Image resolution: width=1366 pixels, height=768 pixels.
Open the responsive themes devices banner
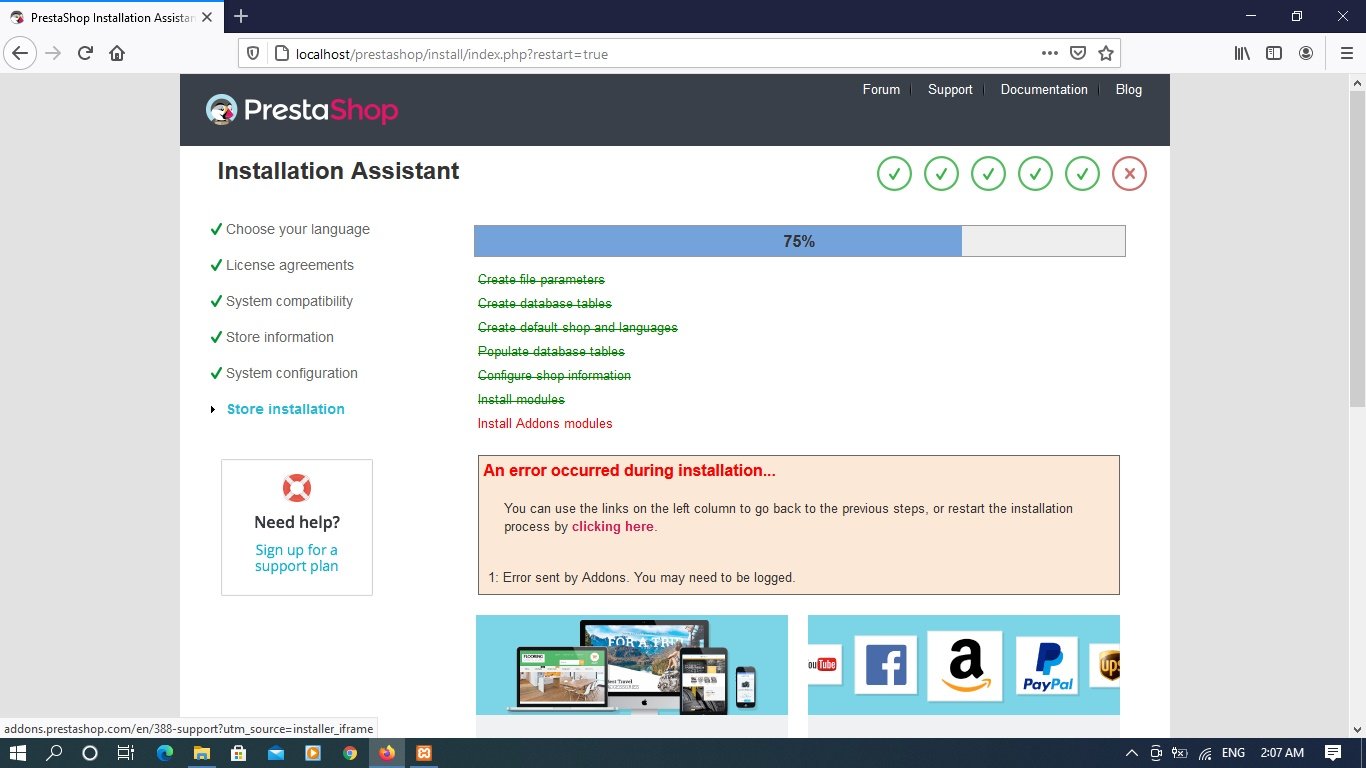632,665
